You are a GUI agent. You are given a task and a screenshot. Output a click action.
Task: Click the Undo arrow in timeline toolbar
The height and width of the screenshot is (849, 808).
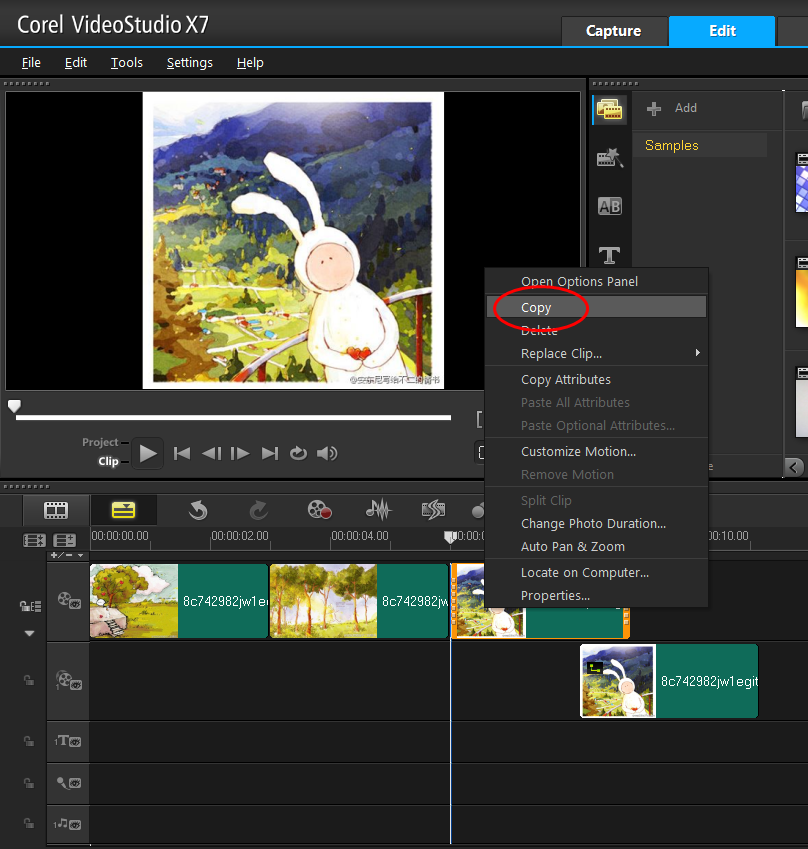(x=198, y=510)
